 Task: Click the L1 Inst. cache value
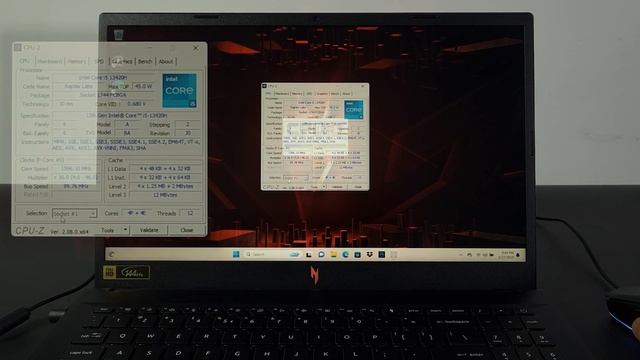point(165,178)
